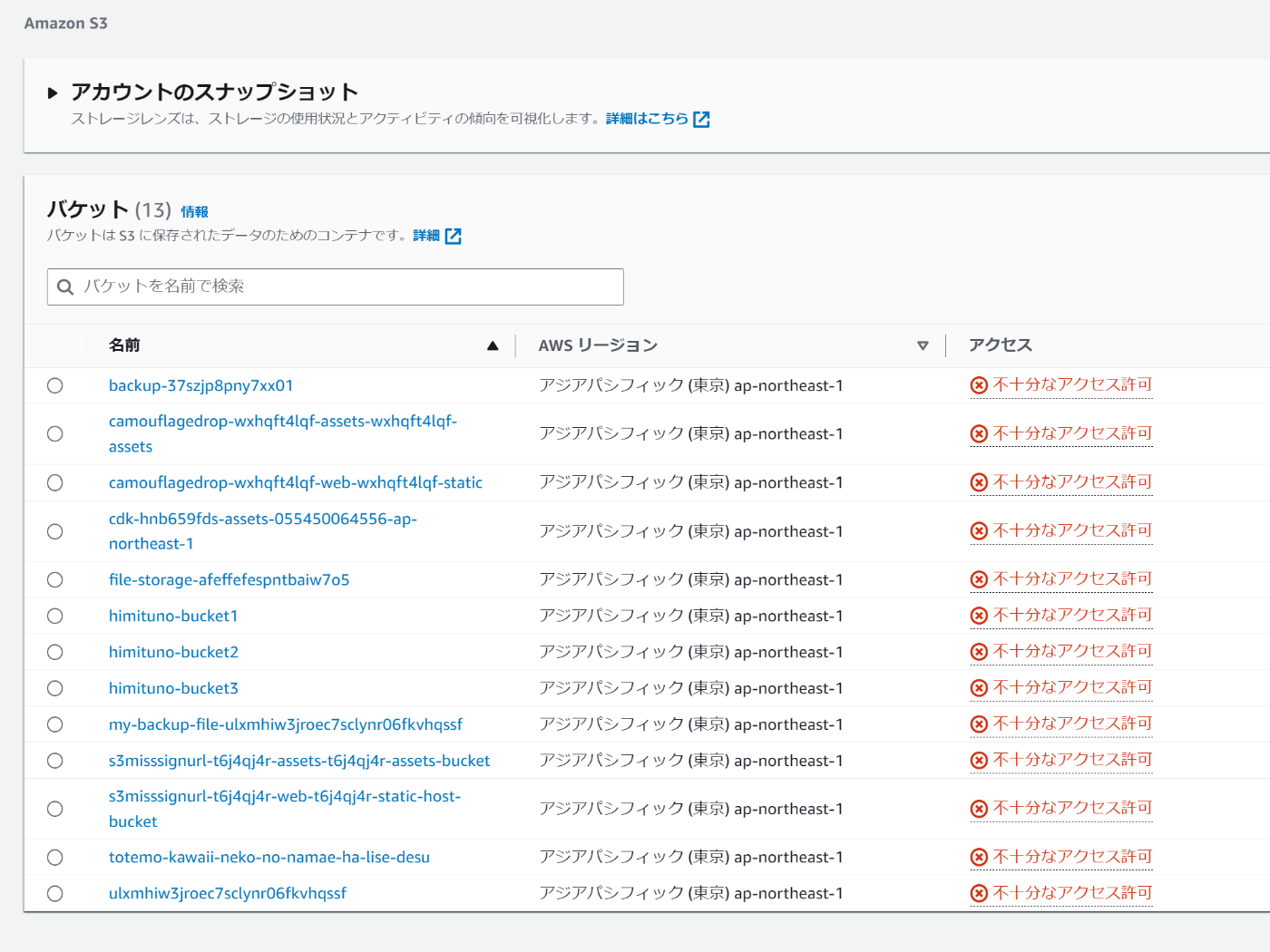Open bucket totemo-kawaii-neko-no-namae-ha-lise-desu
Viewport: 1270px width, 952px height.
pyautogui.click(x=269, y=857)
